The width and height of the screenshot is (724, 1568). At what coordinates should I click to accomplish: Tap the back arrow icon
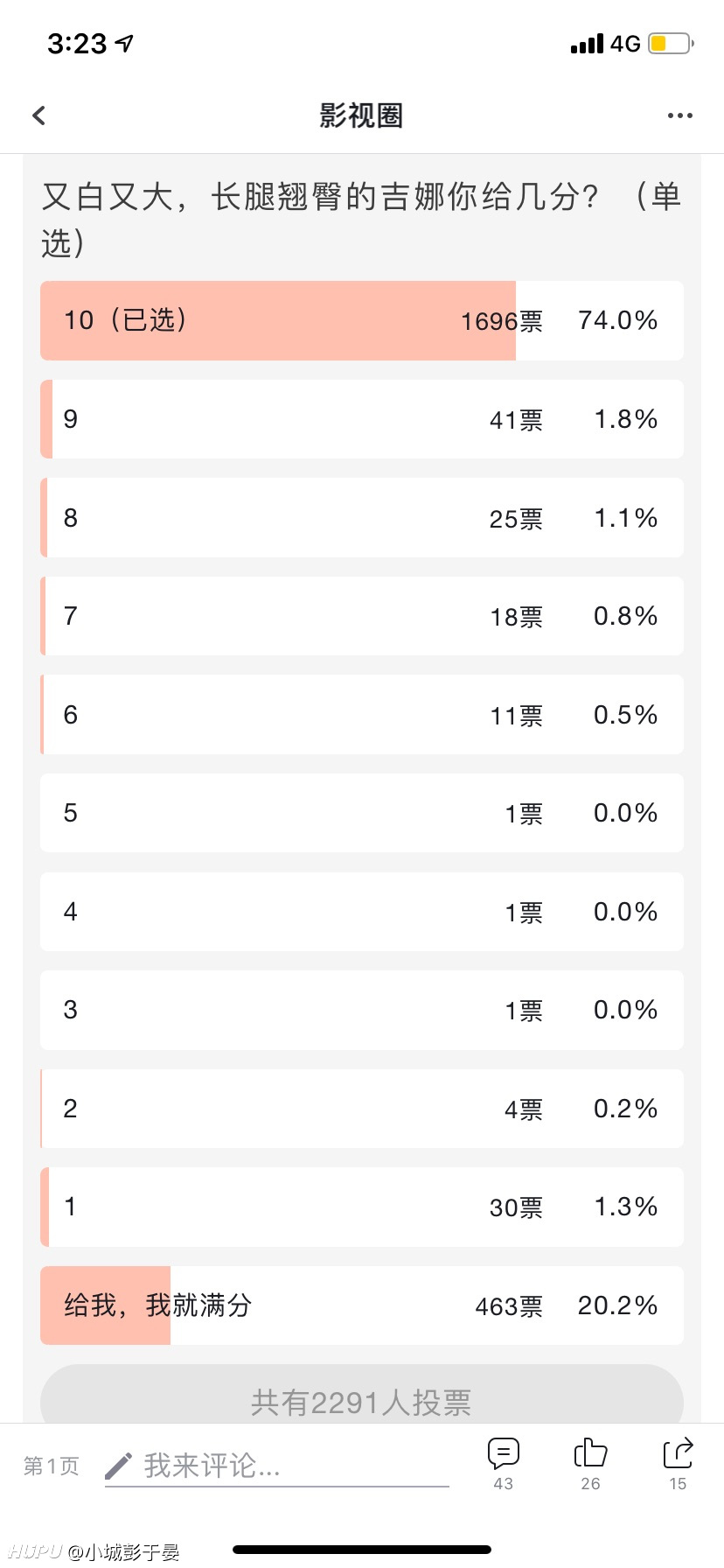tap(38, 115)
